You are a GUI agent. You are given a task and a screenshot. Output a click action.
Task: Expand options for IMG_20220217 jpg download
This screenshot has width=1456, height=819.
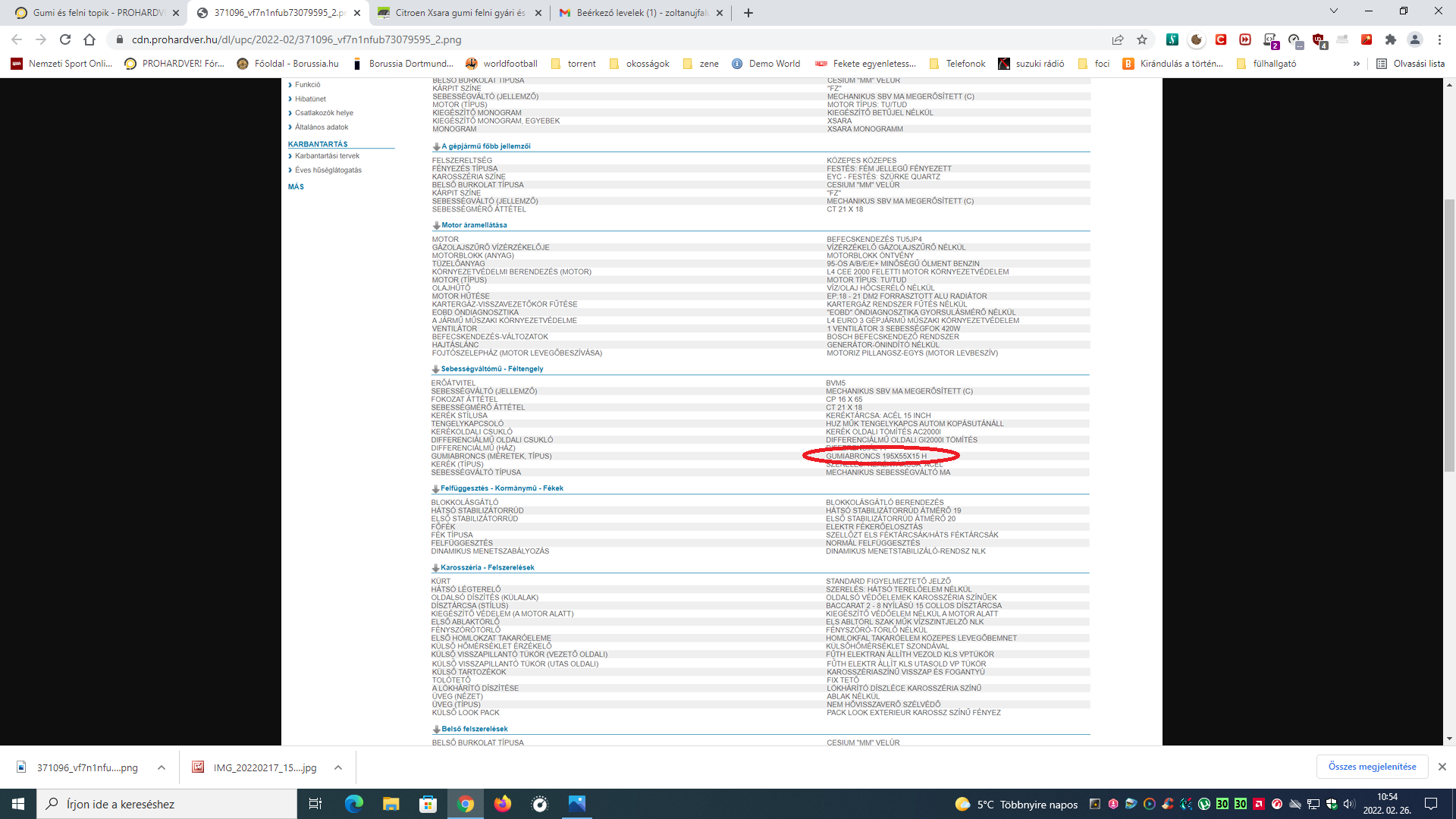pos(338,767)
